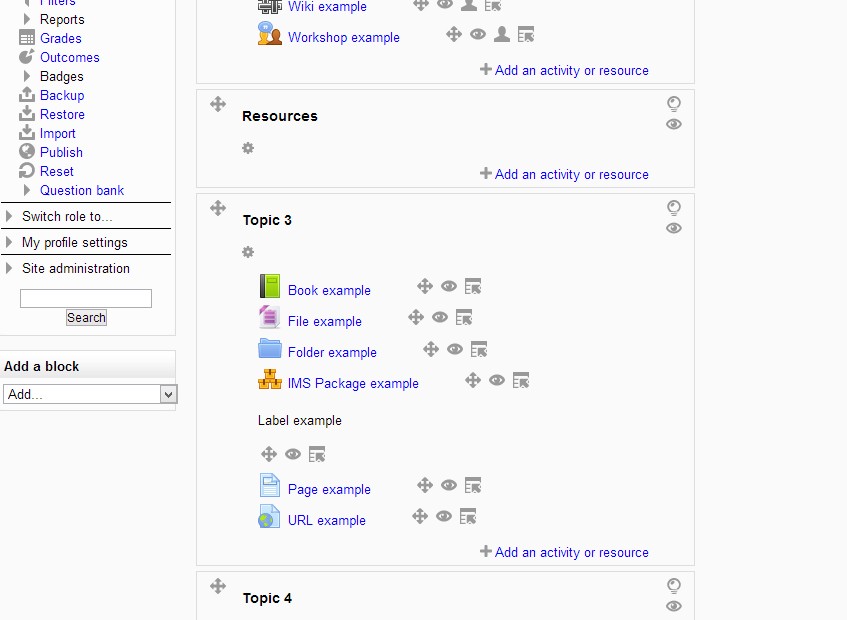Click the assign roles icon for Page example
The width and height of the screenshot is (847, 620).
(473, 485)
